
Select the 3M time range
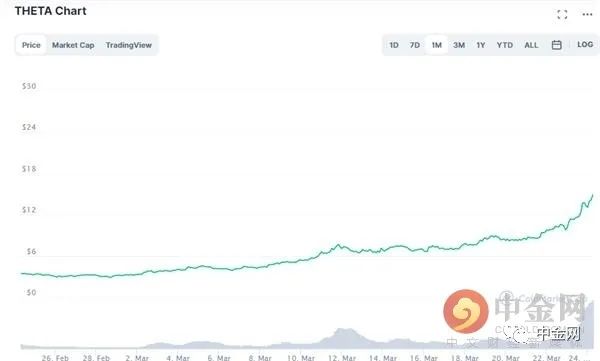459,45
